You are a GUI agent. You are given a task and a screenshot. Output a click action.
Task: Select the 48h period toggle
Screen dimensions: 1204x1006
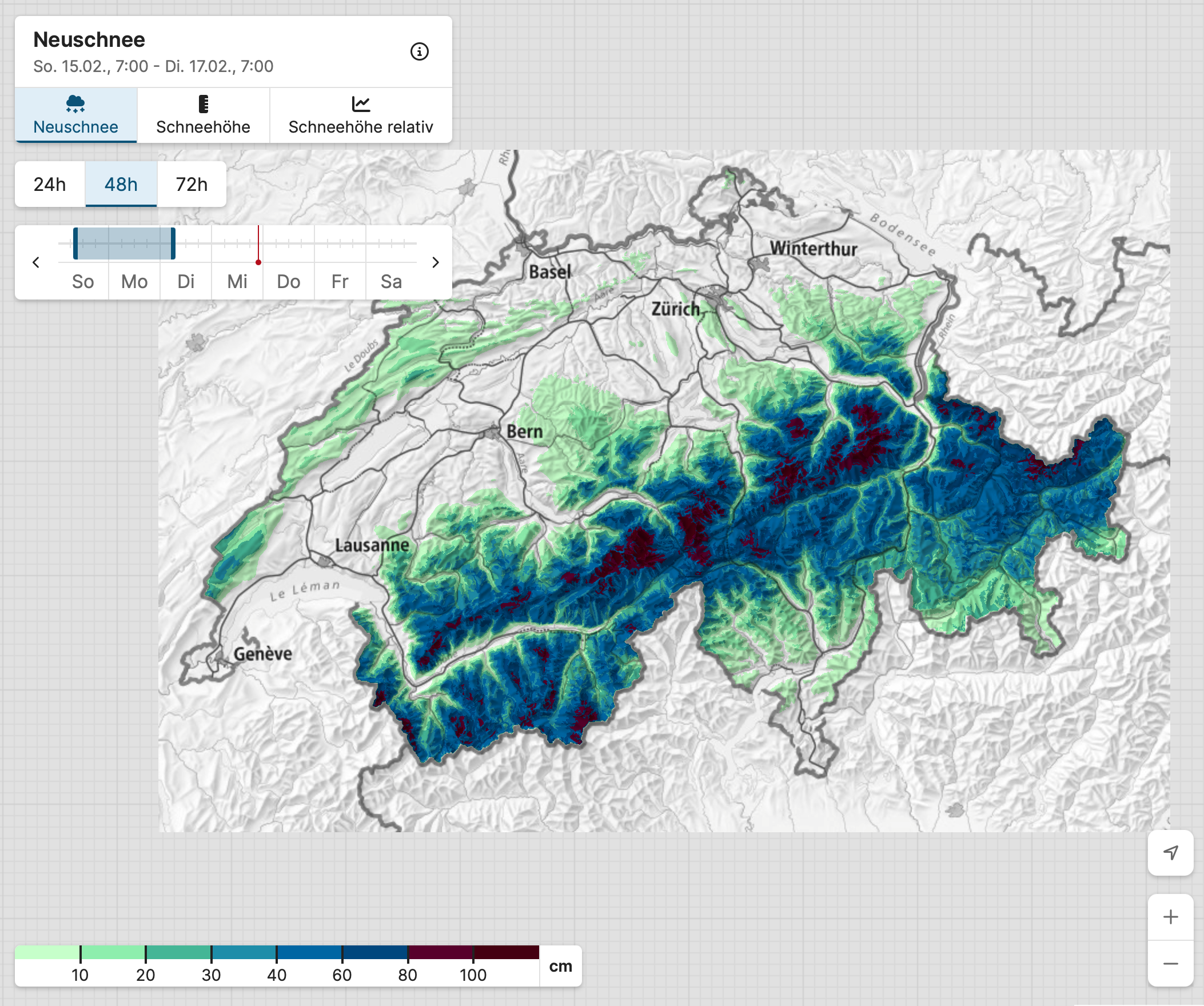[121, 185]
